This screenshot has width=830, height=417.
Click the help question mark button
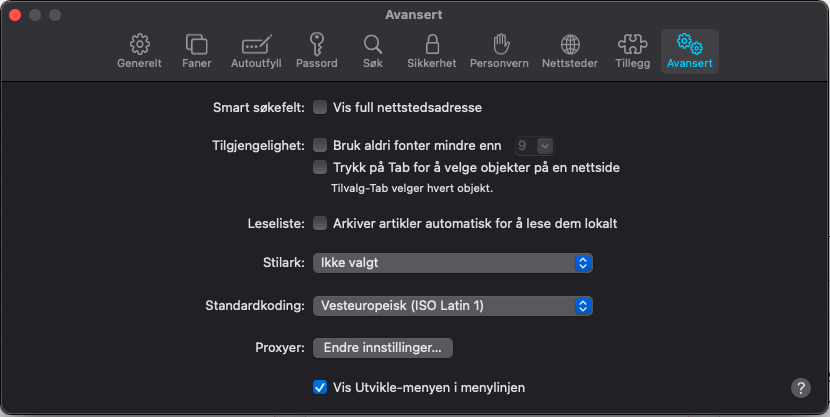tap(800, 388)
